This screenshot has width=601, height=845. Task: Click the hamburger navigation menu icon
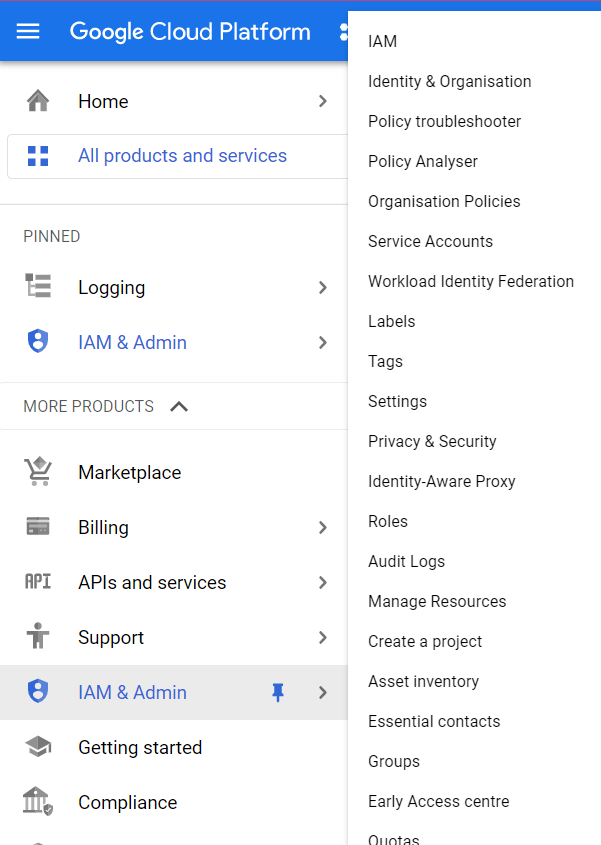28,31
